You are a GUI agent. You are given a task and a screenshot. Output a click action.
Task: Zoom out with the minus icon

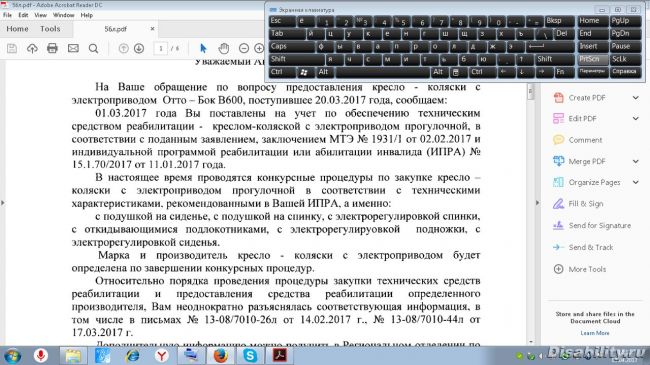(244, 48)
